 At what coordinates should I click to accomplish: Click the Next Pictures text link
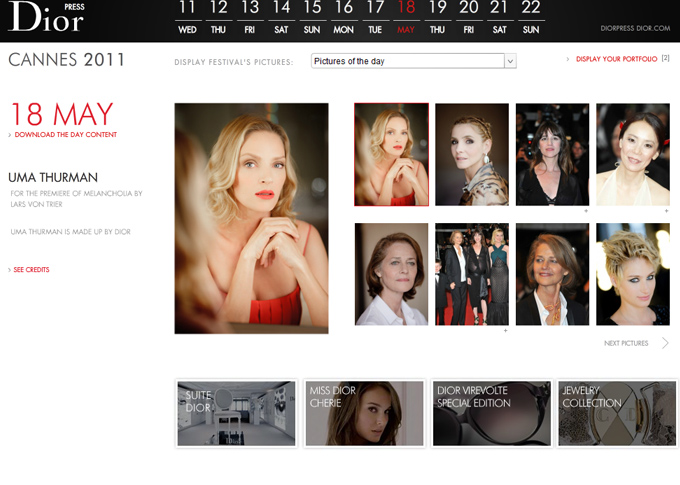tap(626, 343)
